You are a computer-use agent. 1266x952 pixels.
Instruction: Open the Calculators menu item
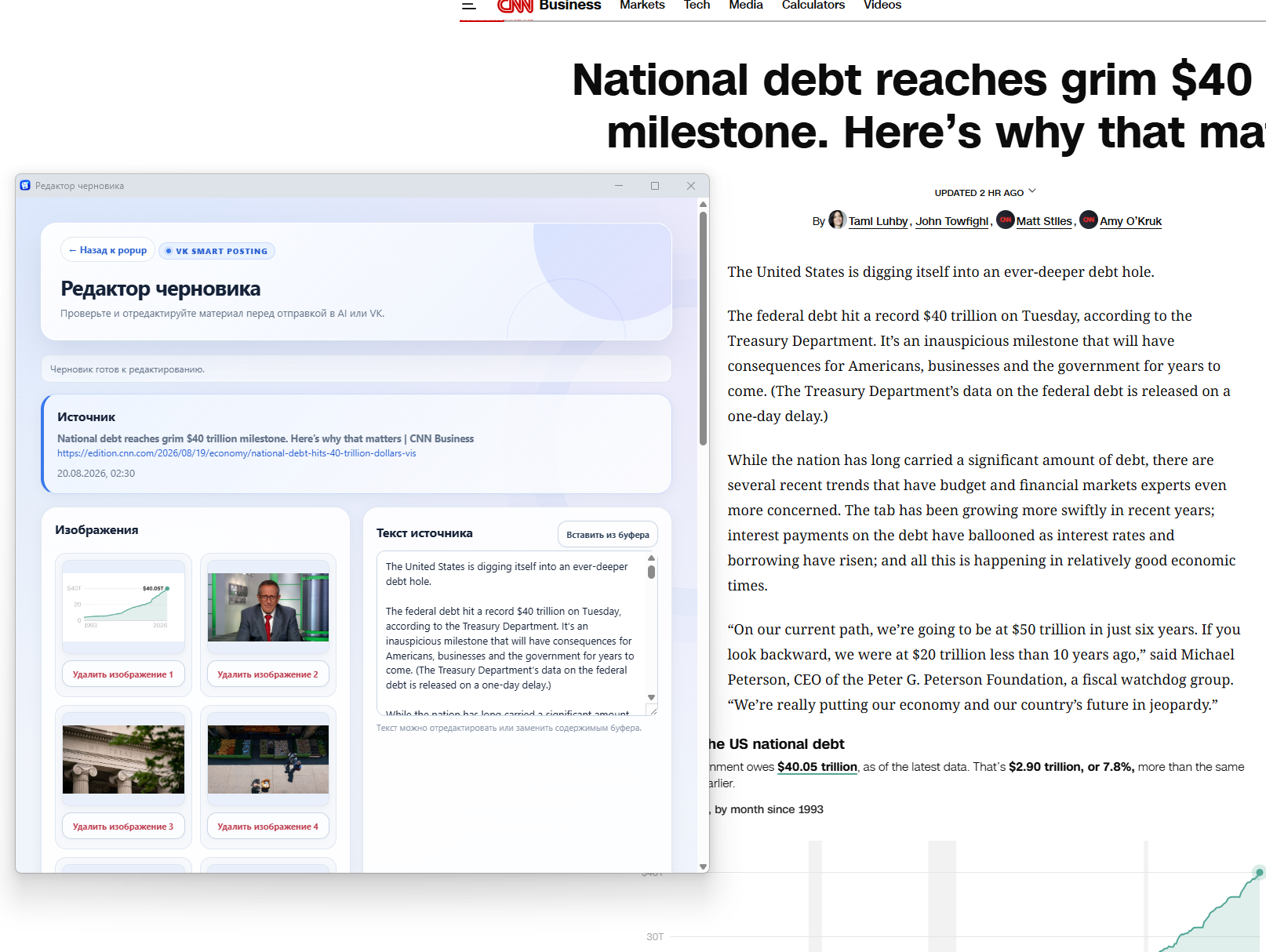point(813,5)
